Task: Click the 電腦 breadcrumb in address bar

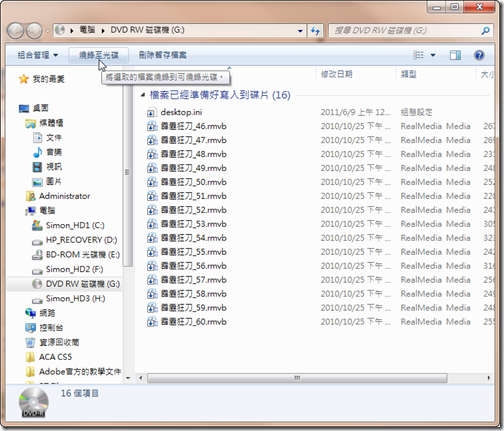Action: coord(87,30)
